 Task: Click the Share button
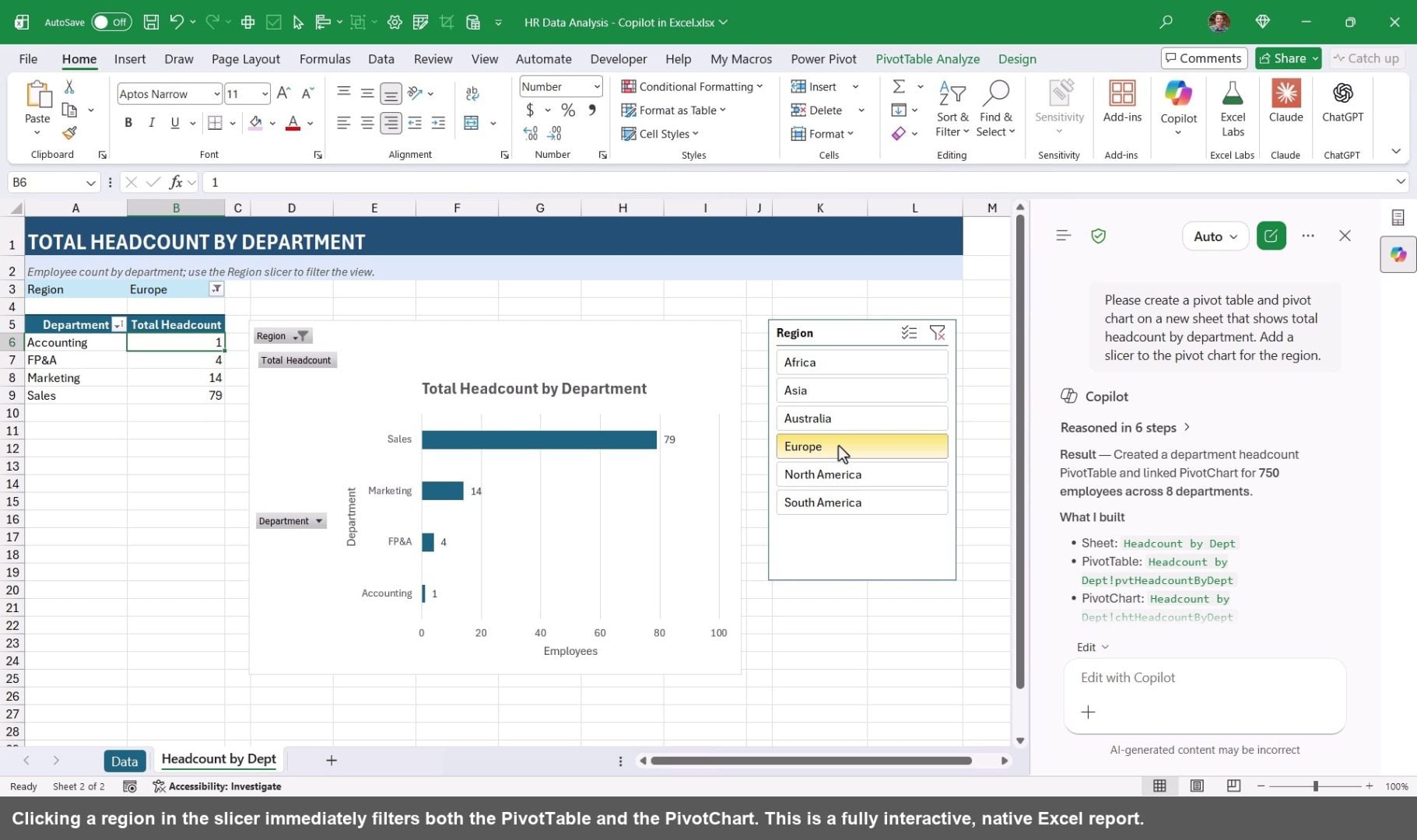click(x=1288, y=58)
